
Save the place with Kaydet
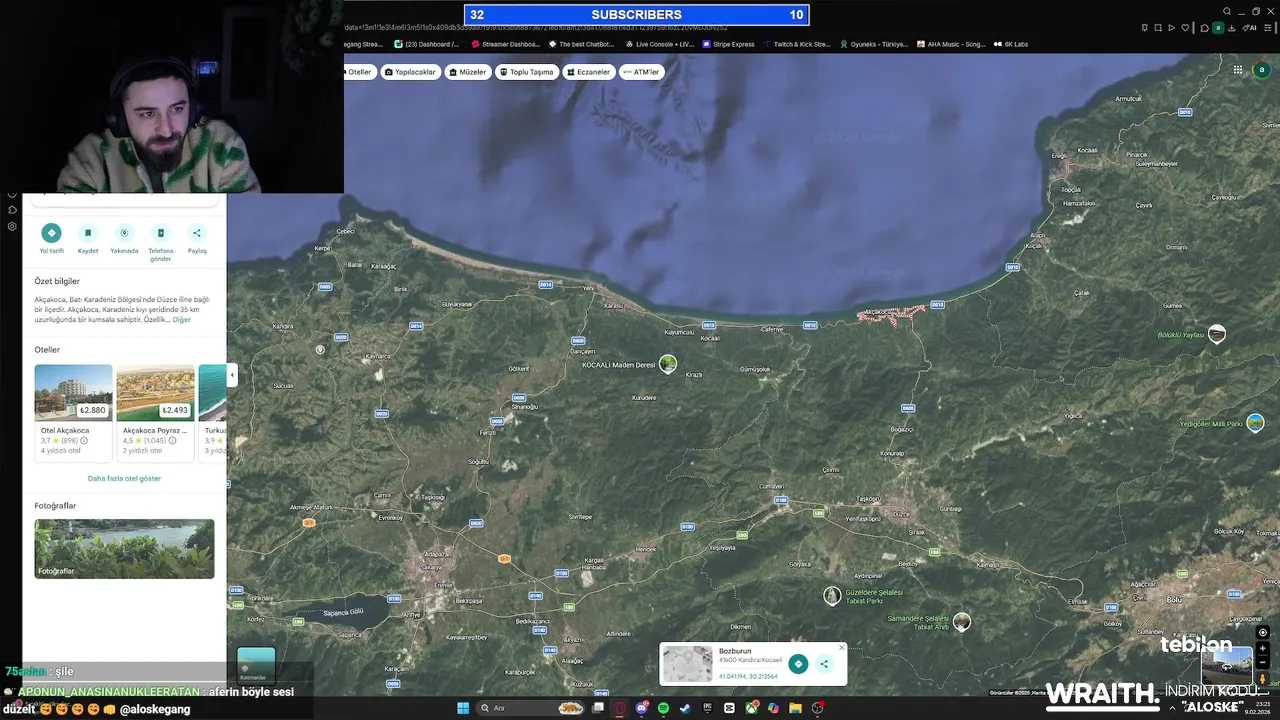pyautogui.click(x=88, y=233)
